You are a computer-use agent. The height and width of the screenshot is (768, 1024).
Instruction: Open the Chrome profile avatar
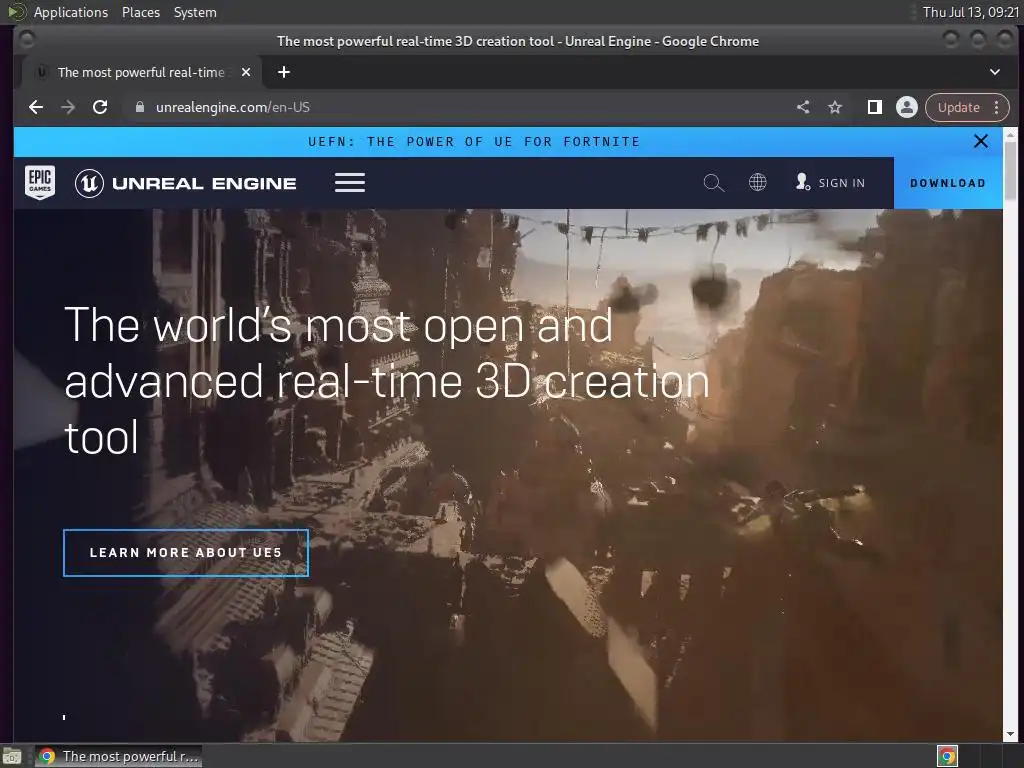pos(906,107)
